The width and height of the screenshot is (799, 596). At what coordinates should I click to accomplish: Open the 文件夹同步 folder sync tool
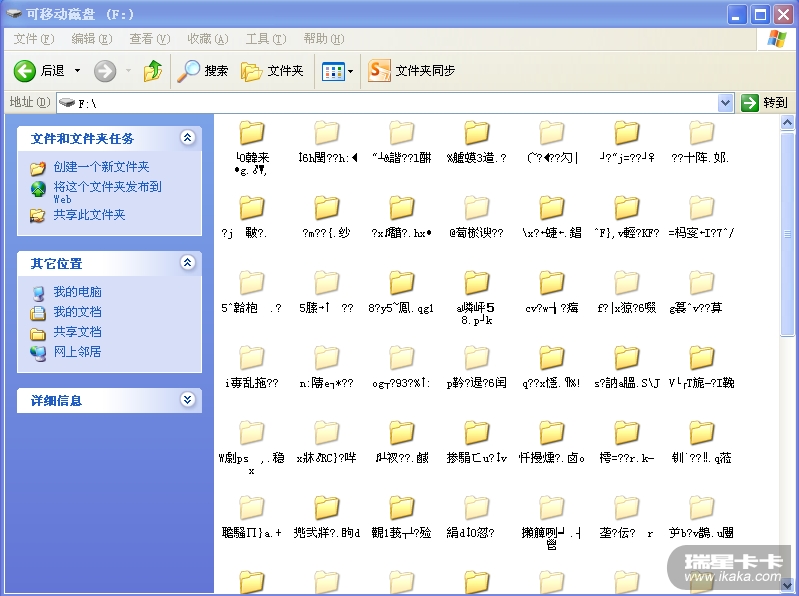(411, 71)
